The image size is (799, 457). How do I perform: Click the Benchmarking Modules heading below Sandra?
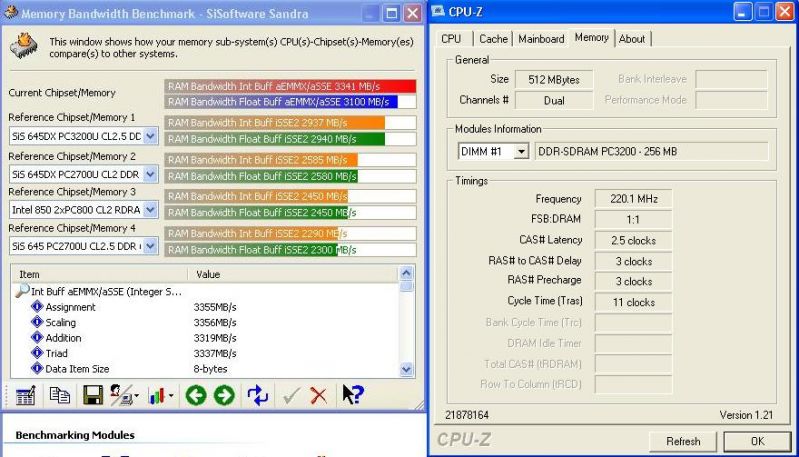[x=75, y=435]
